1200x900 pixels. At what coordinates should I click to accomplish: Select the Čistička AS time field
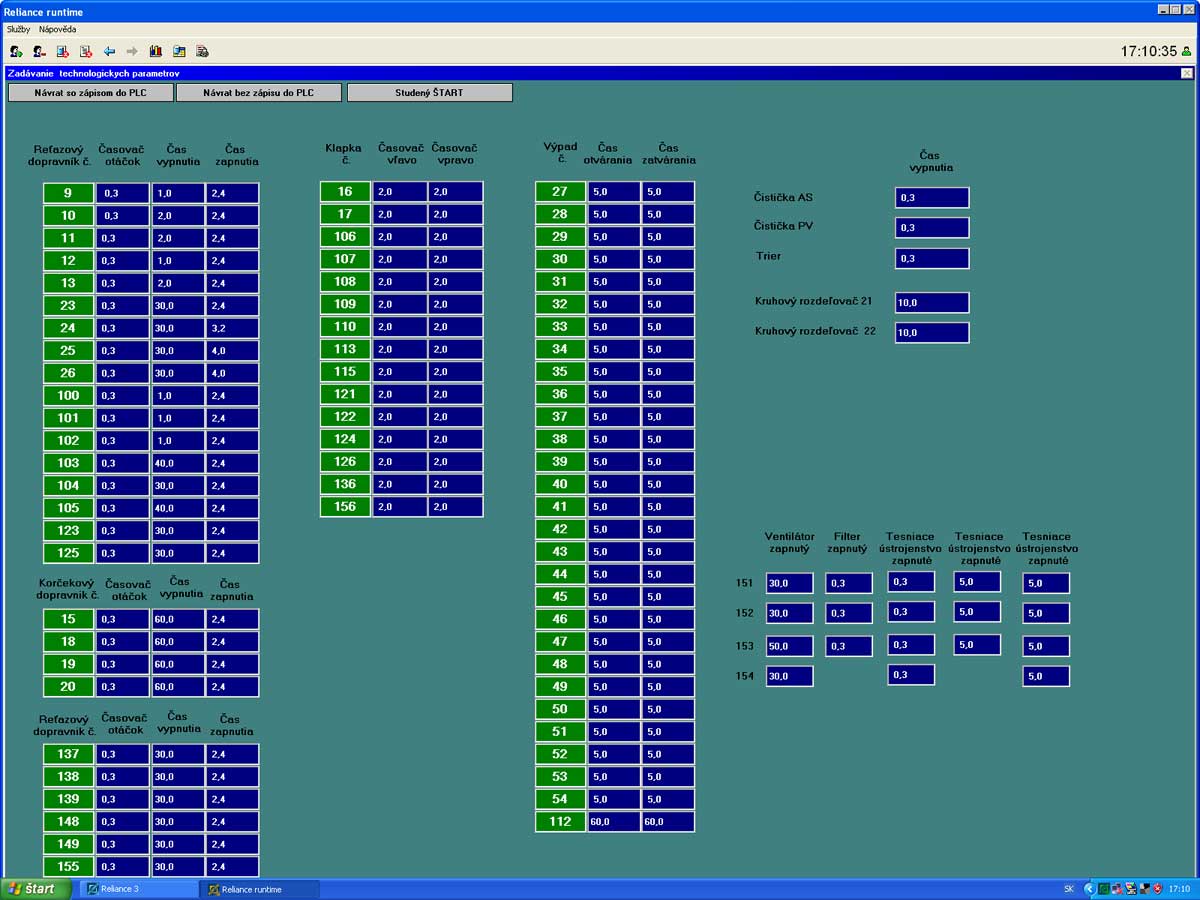931,198
